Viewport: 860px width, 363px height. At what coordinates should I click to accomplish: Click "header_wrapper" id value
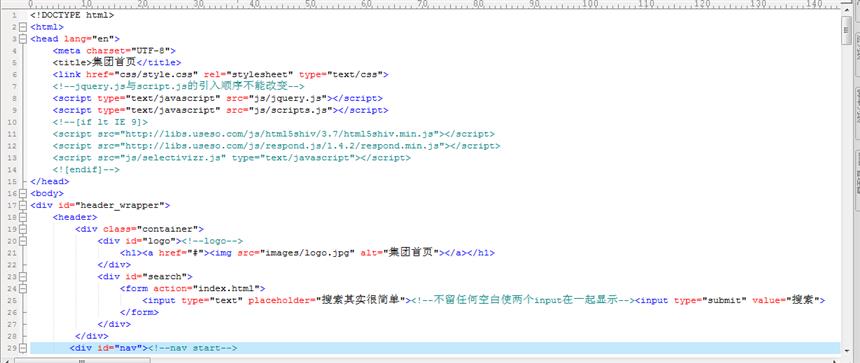tap(119, 206)
